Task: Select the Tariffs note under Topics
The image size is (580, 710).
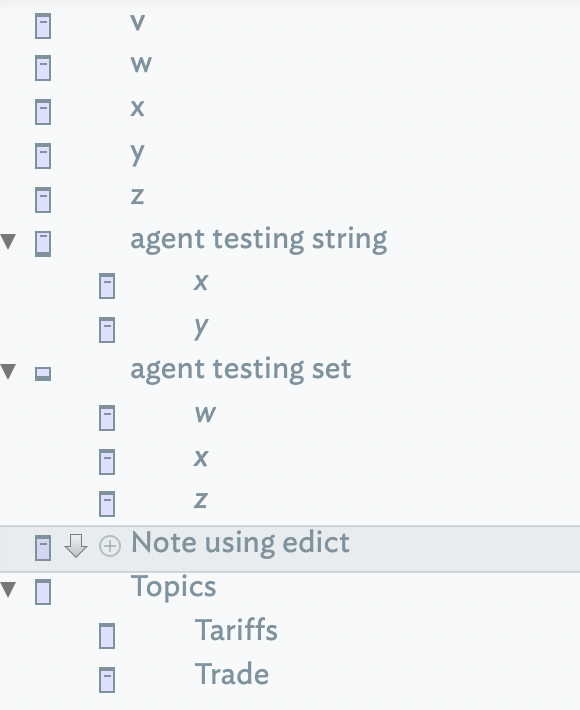Action: (236, 630)
